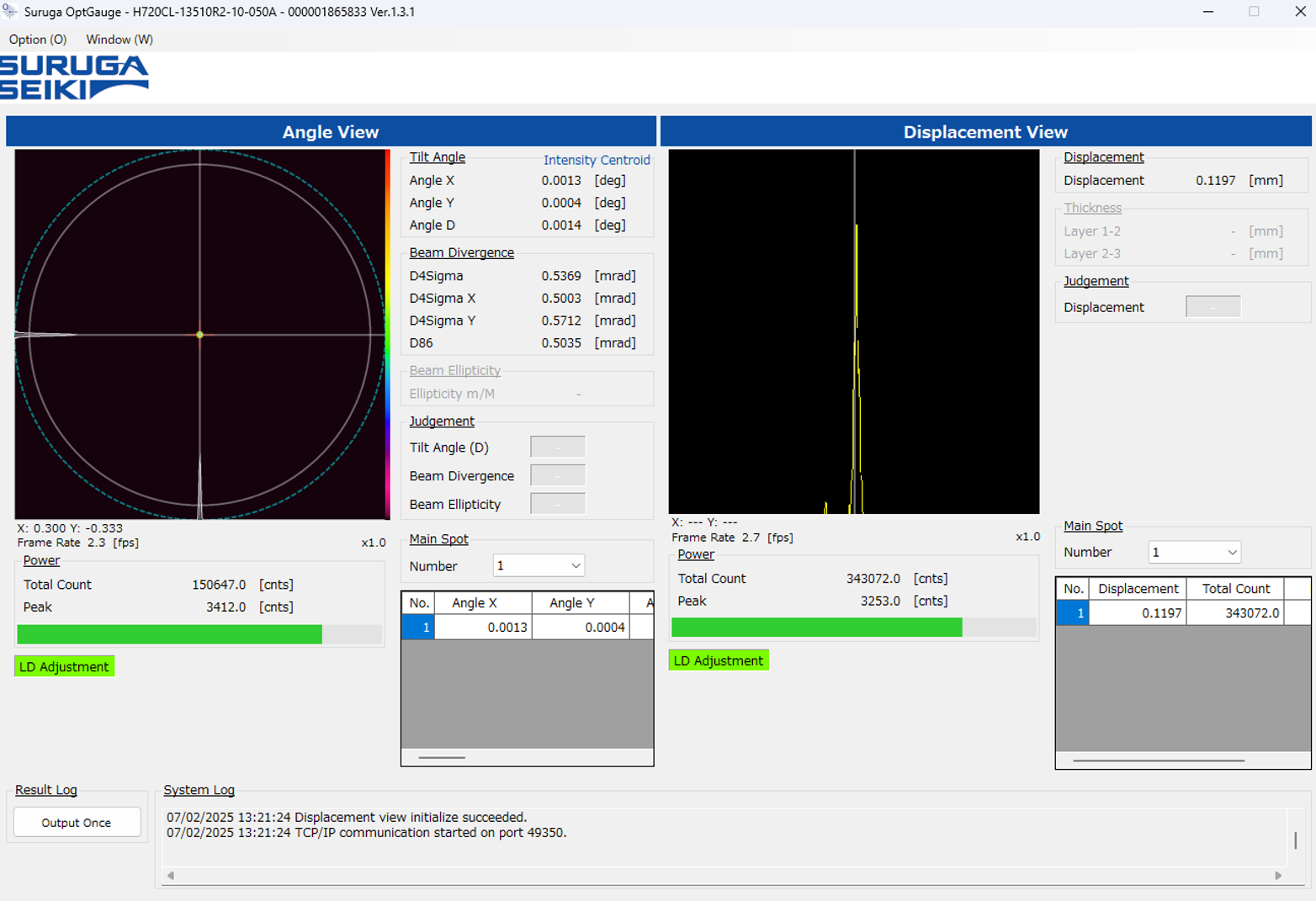This screenshot has height=901, width=1316.
Task: Click the app icon in title bar
Action: pyautogui.click(x=10, y=12)
